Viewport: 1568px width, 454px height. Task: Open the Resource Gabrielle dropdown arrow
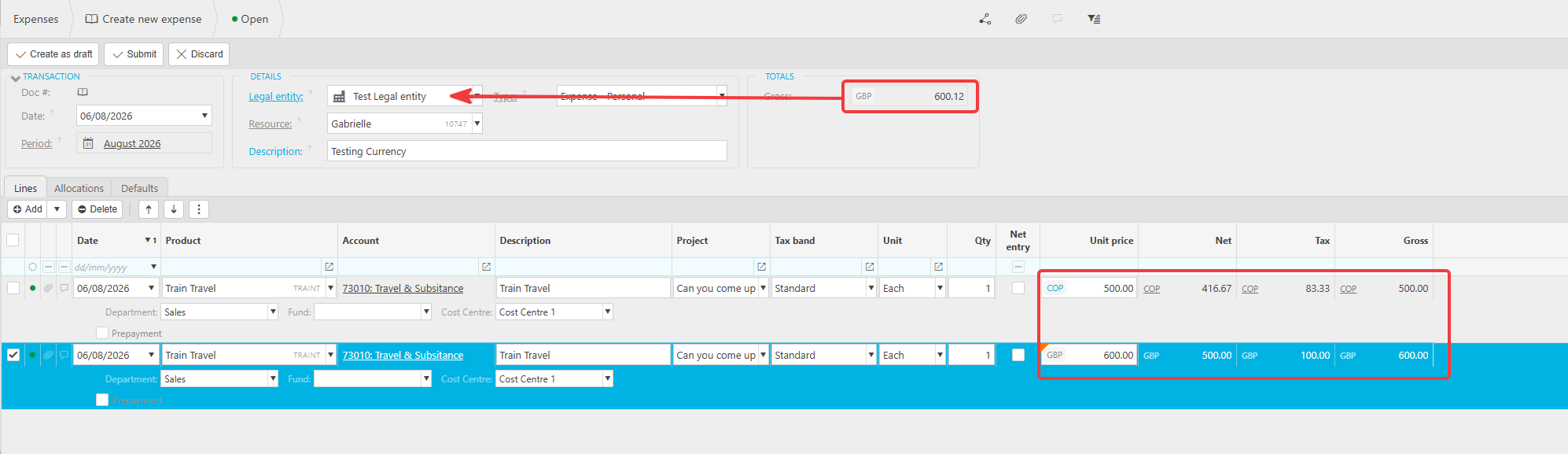point(477,124)
